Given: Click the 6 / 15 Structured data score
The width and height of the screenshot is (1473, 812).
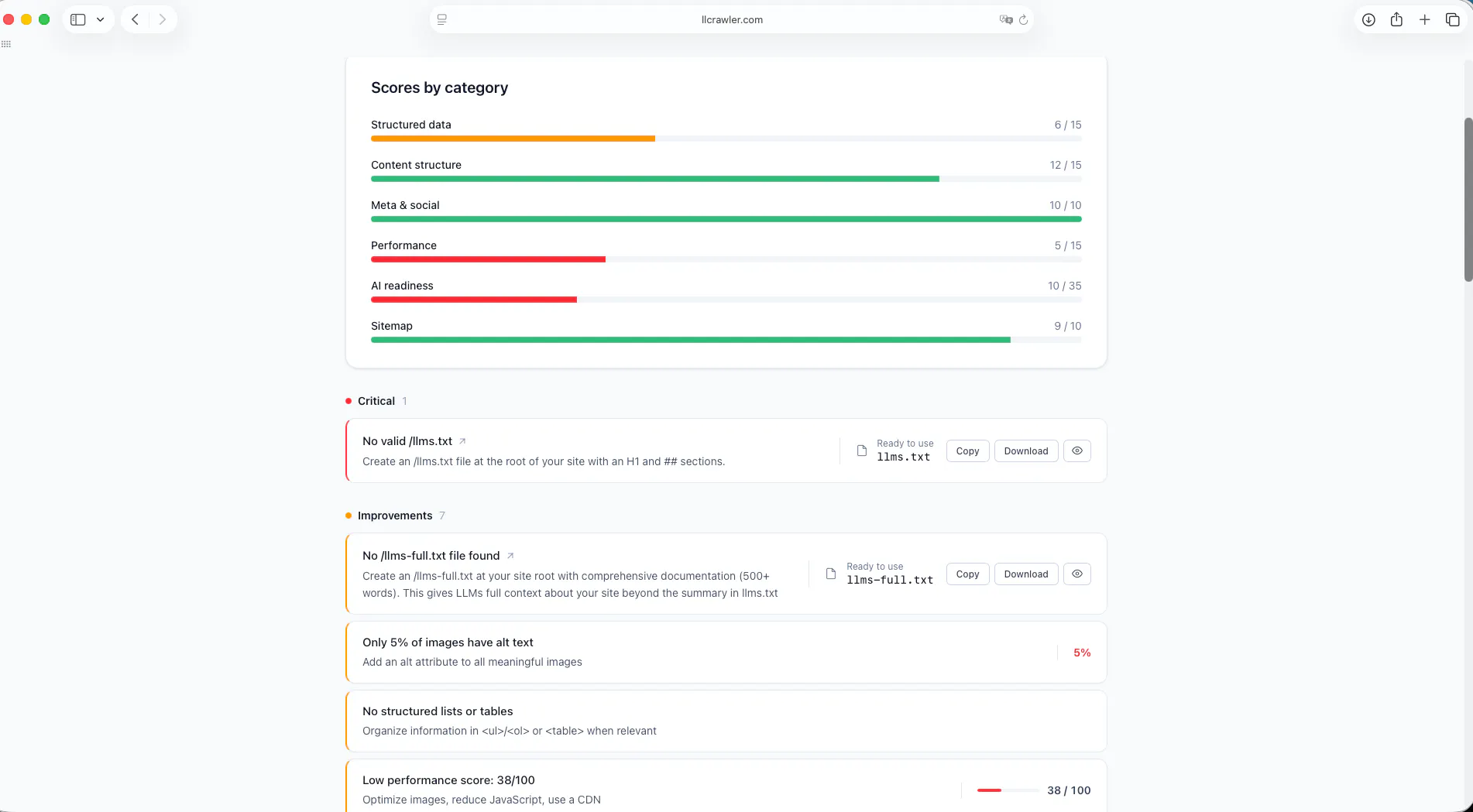Looking at the screenshot, I should tap(1068, 125).
